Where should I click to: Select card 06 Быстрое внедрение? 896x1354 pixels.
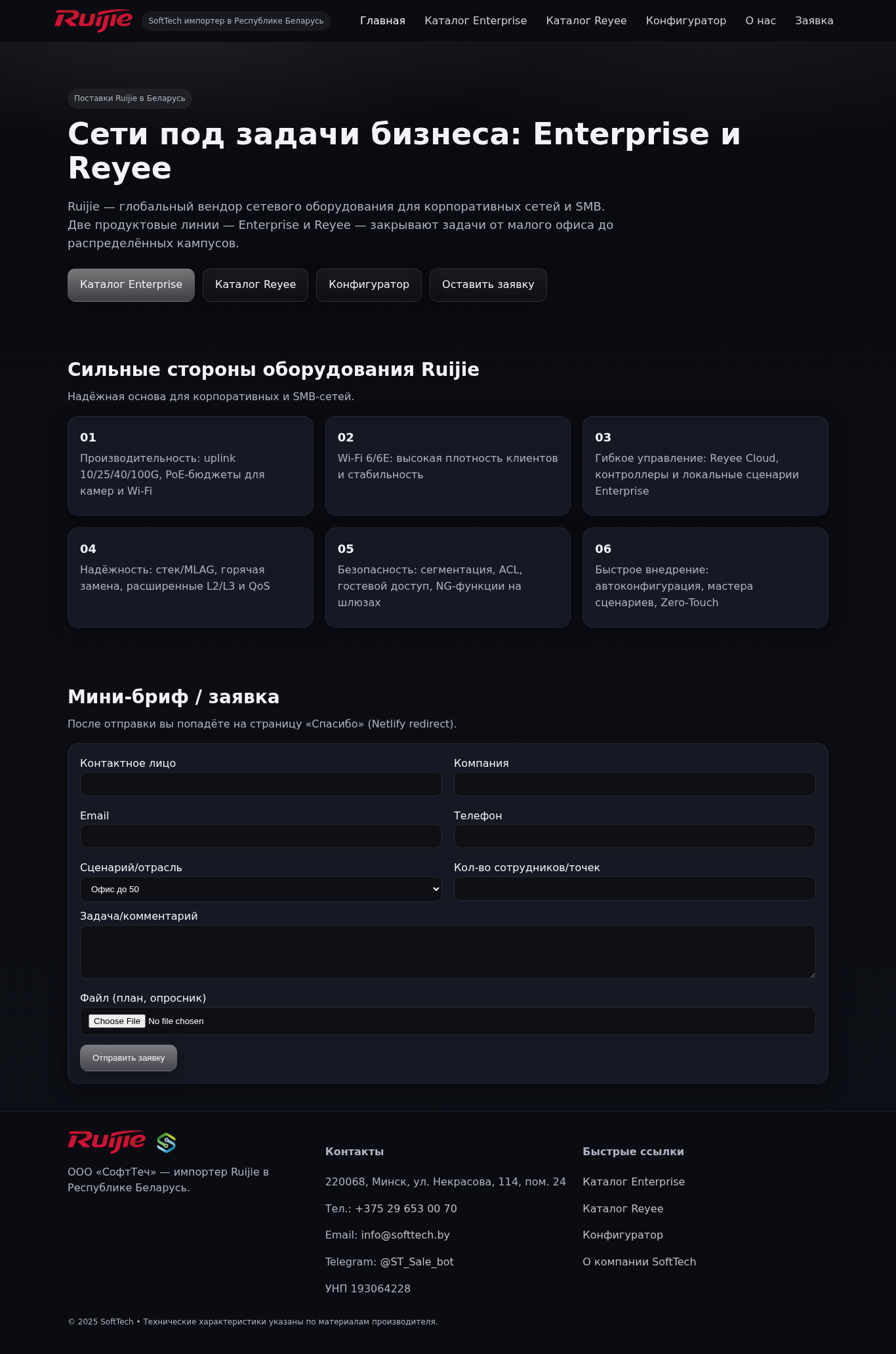pos(705,577)
